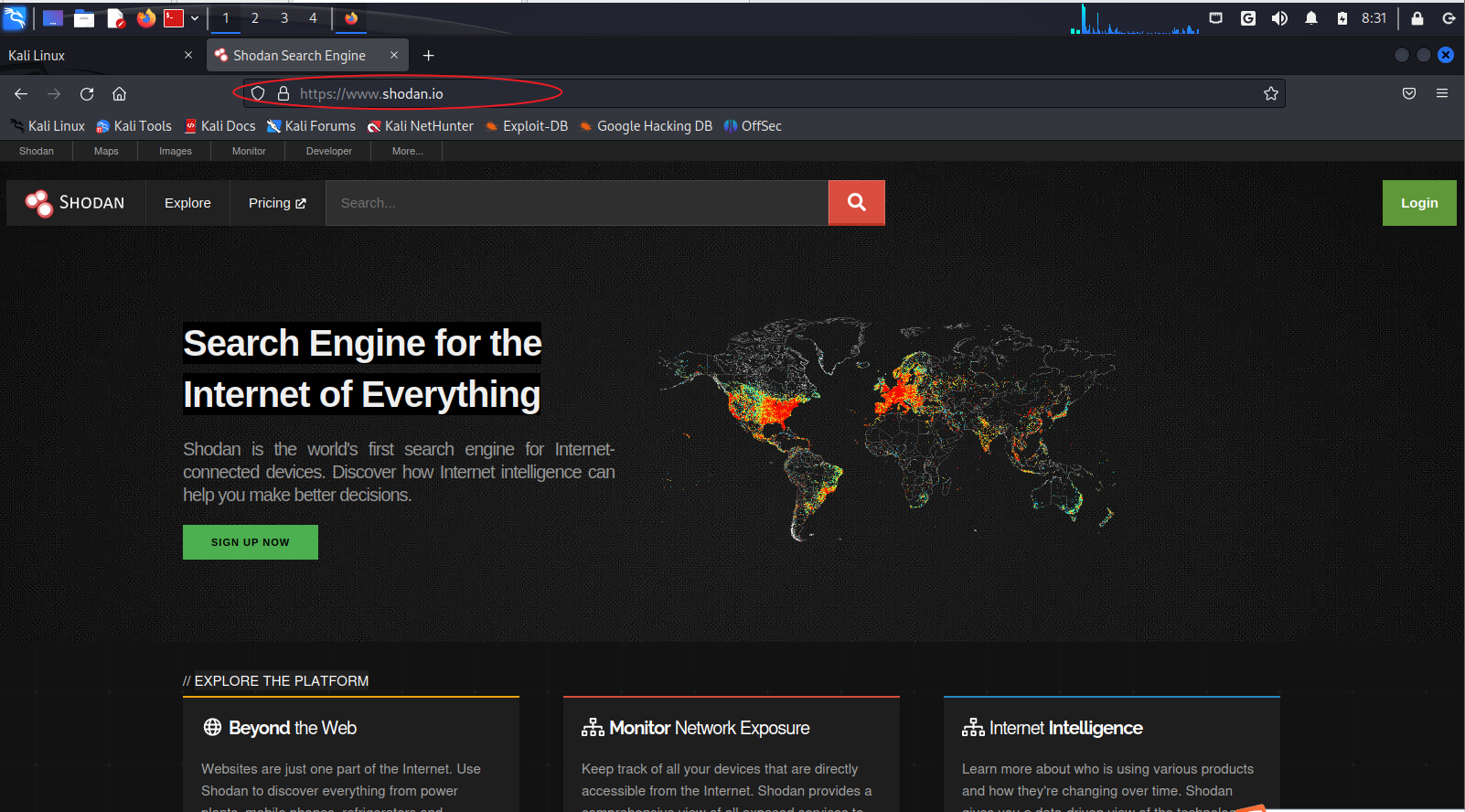Image resolution: width=1465 pixels, height=812 pixels.
Task: Click the power manager battery icon
Action: click(x=1342, y=18)
